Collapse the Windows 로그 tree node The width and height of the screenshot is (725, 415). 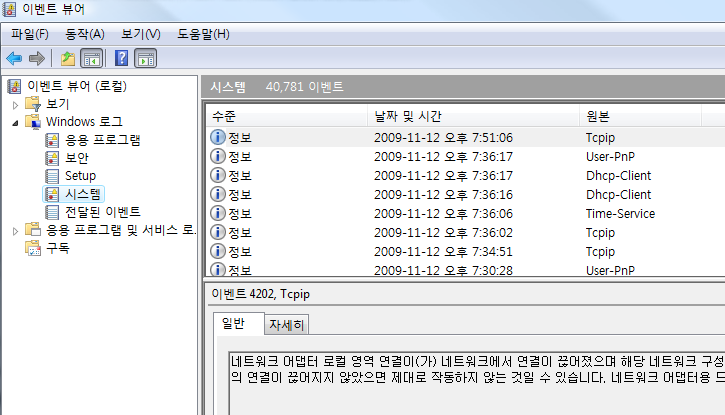[x=15, y=122]
